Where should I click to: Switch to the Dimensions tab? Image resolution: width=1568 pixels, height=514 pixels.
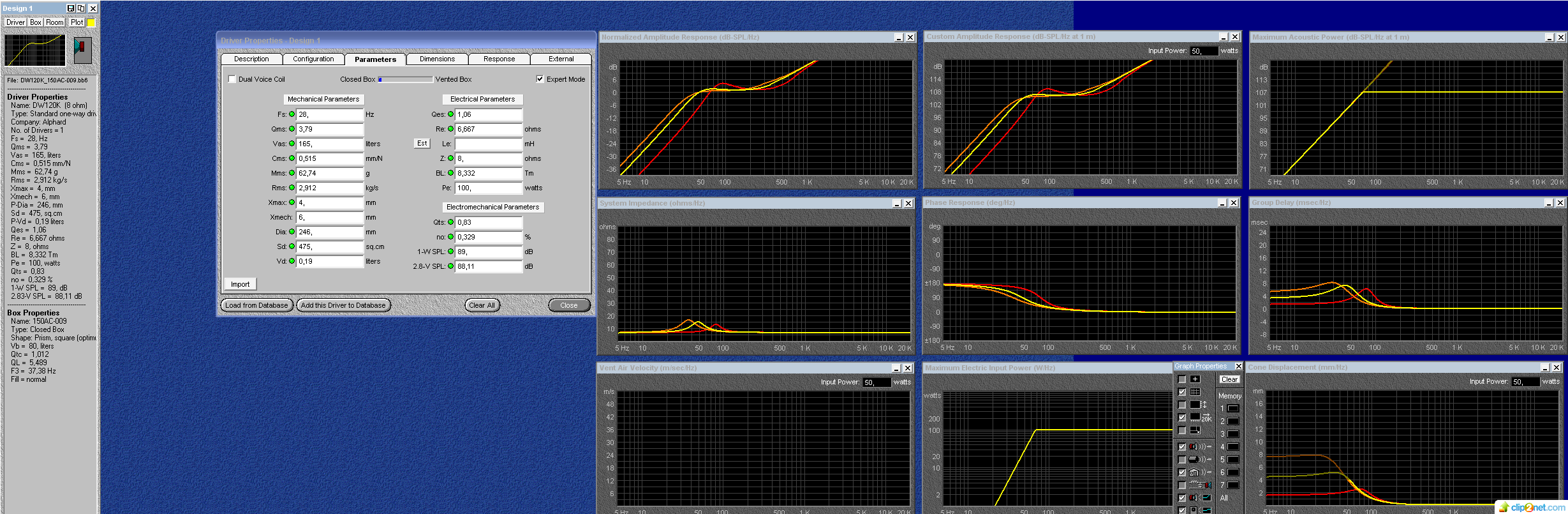(x=437, y=59)
